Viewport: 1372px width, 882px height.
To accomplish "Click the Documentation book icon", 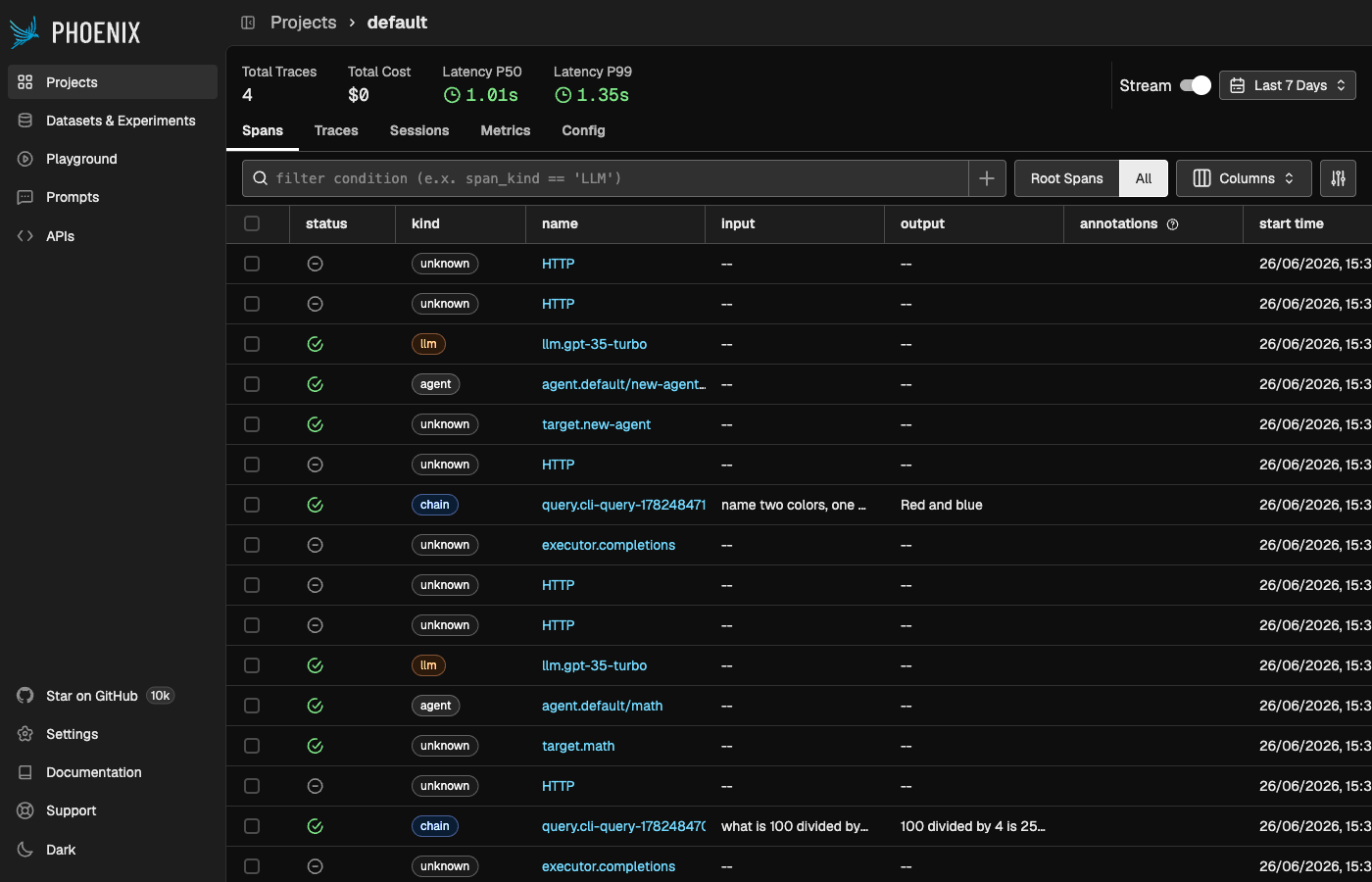I will (25, 772).
